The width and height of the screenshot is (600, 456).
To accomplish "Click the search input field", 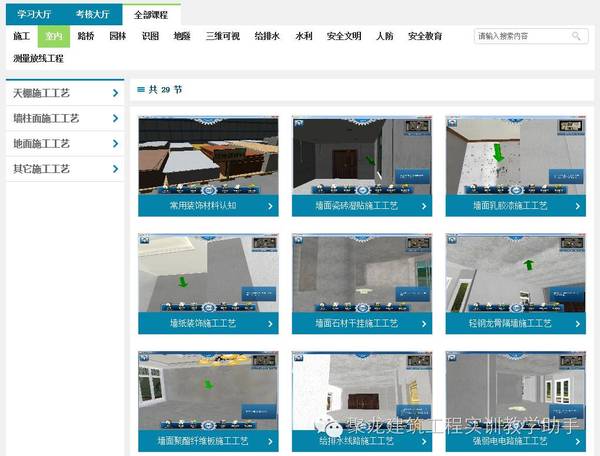I will (x=521, y=36).
